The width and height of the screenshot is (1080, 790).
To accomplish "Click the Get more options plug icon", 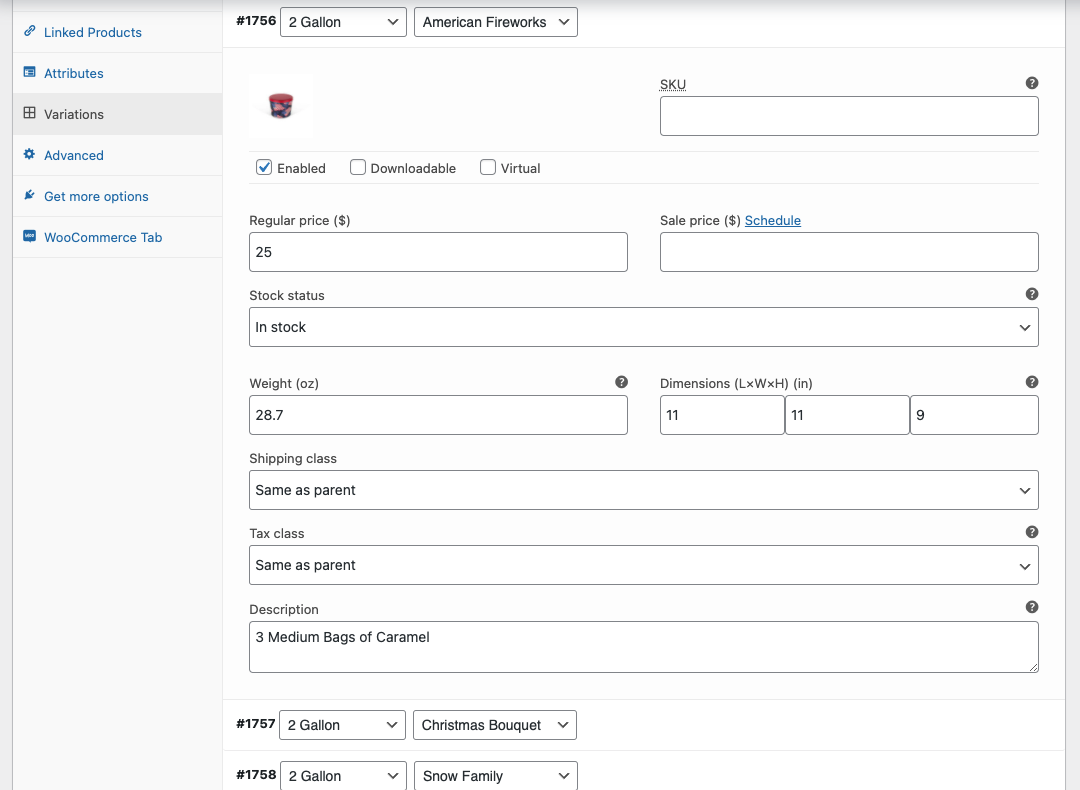I will (30, 195).
